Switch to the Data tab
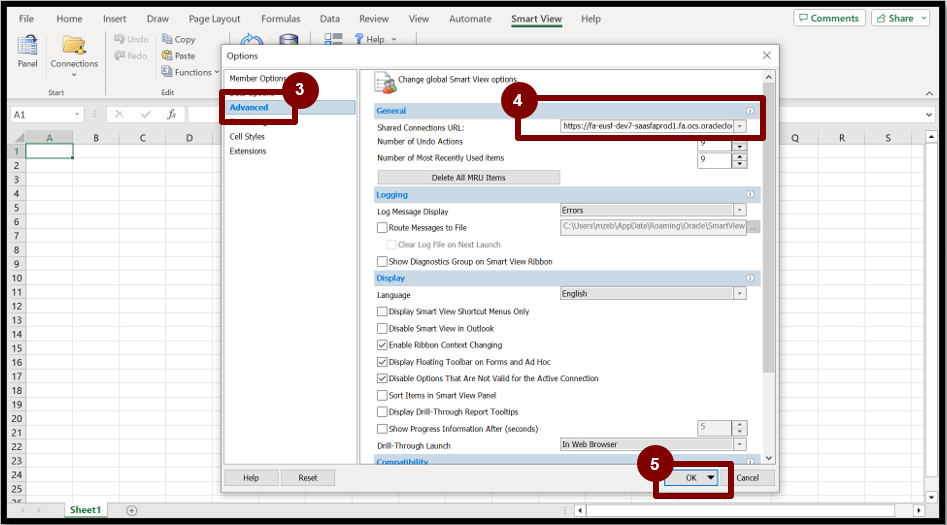The height and width of the screenshot is (525, 947). 330,19
